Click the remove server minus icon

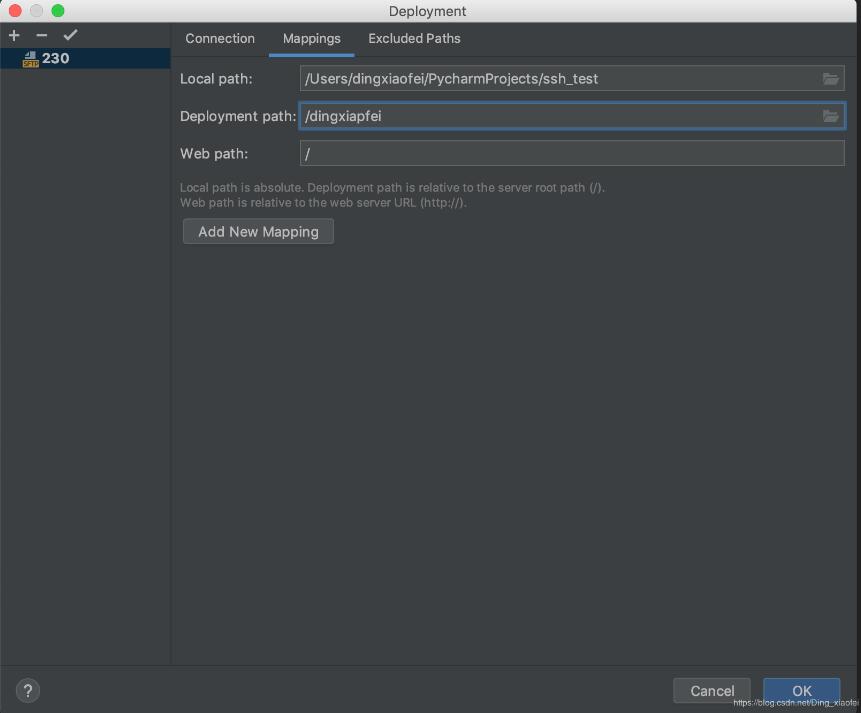point(42,35)
